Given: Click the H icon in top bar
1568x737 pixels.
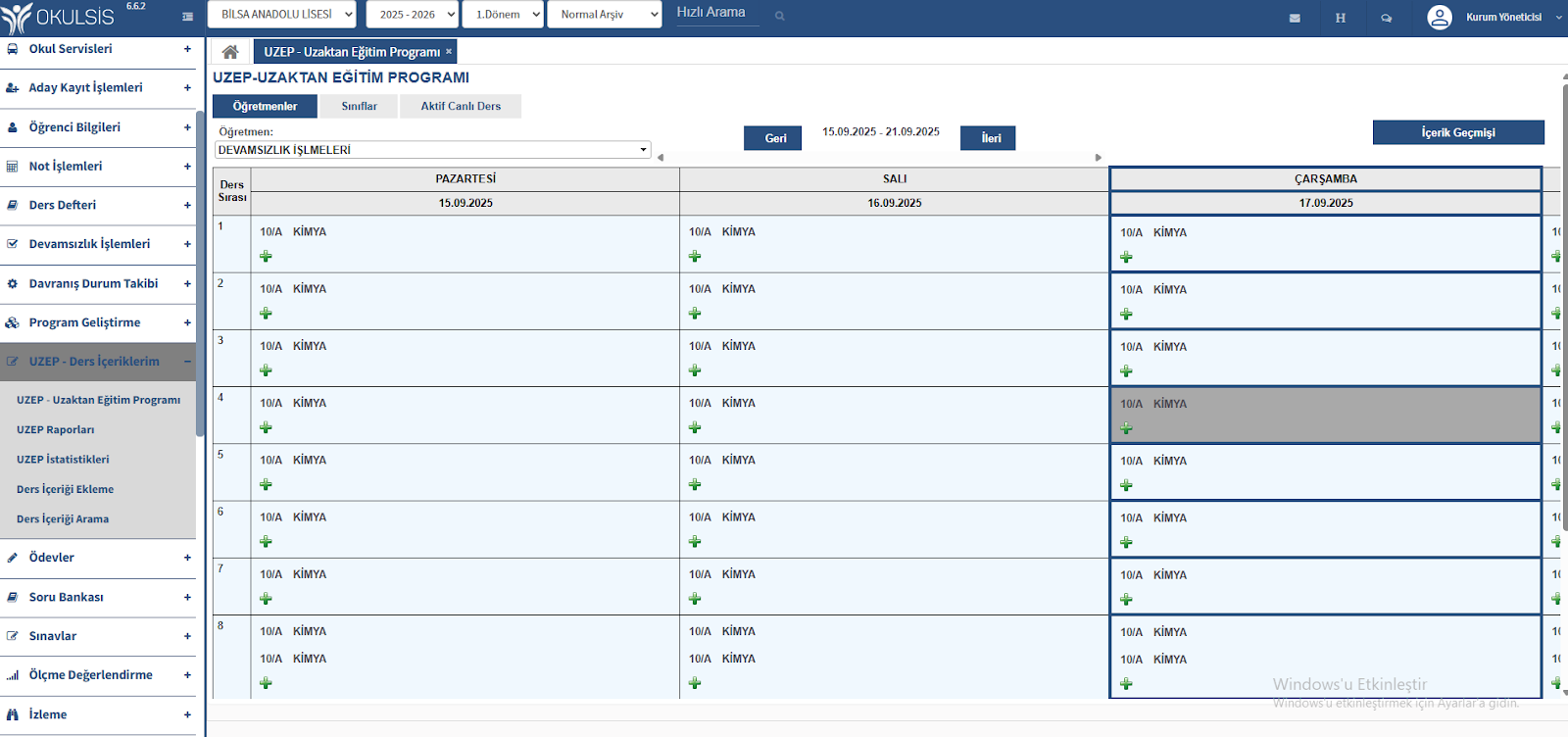Looking at the screenshot, I should coord(1340,18).
